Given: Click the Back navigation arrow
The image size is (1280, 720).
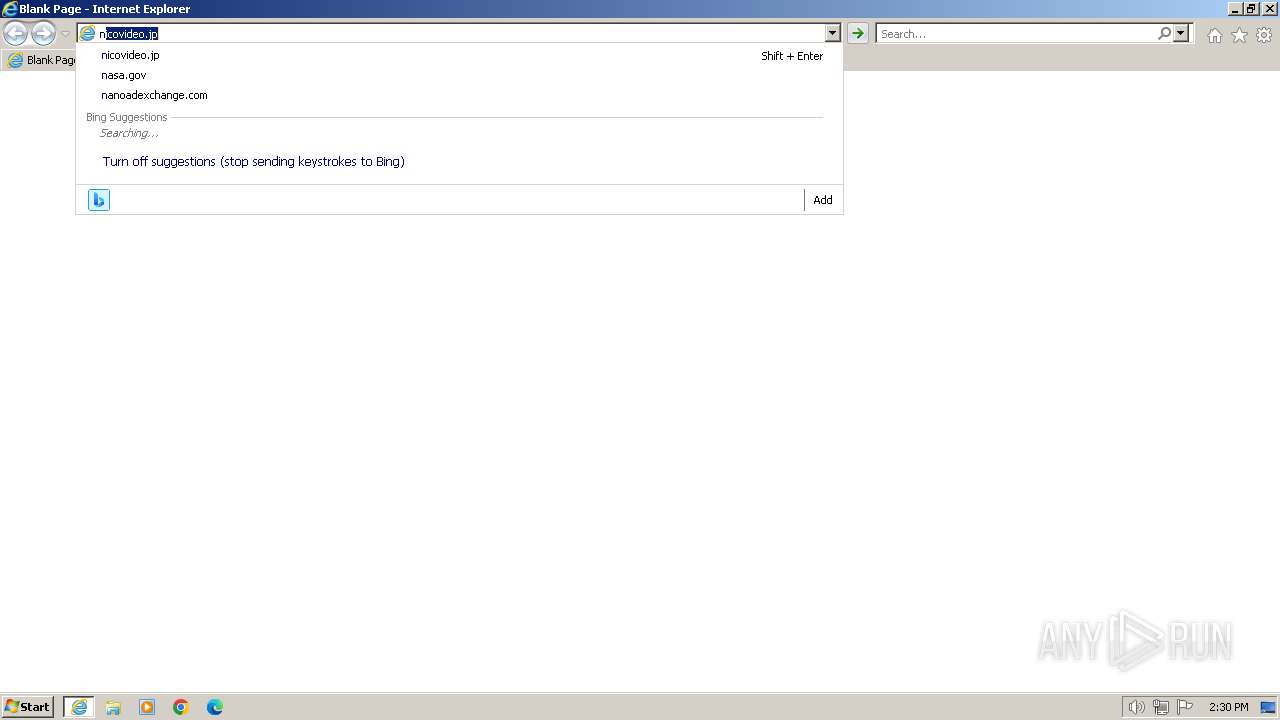Looking at the screenshot, I should 15,34.
